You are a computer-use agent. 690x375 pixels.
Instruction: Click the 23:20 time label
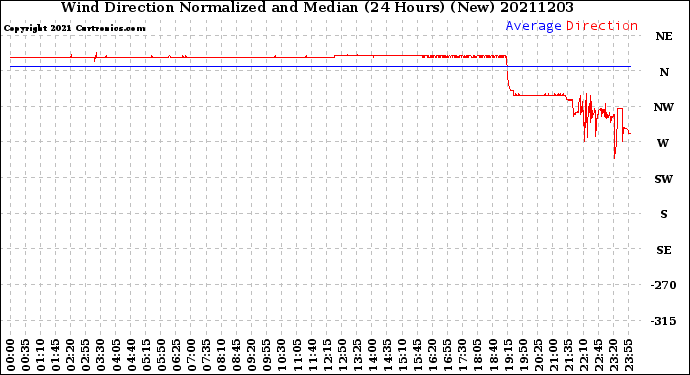(x=613, y=355)
